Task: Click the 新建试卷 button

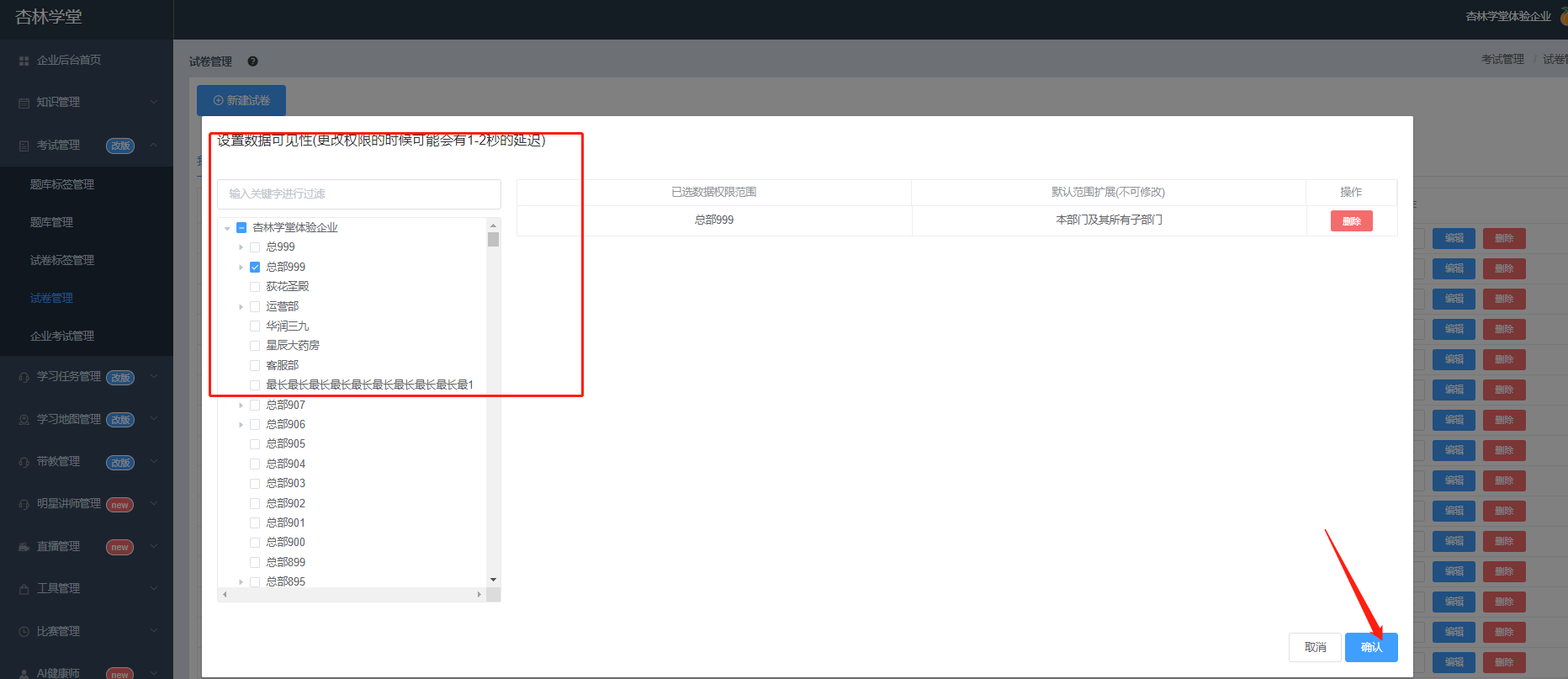Action: click(x=241, y=100)
